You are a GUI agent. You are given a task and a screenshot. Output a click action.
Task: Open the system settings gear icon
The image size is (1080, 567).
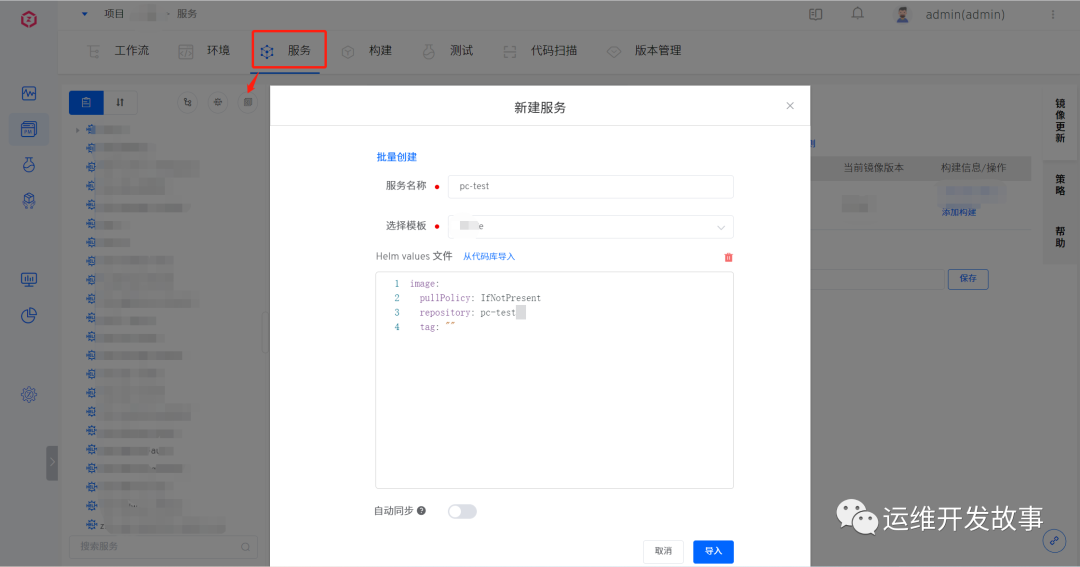[x=29, y=394]
